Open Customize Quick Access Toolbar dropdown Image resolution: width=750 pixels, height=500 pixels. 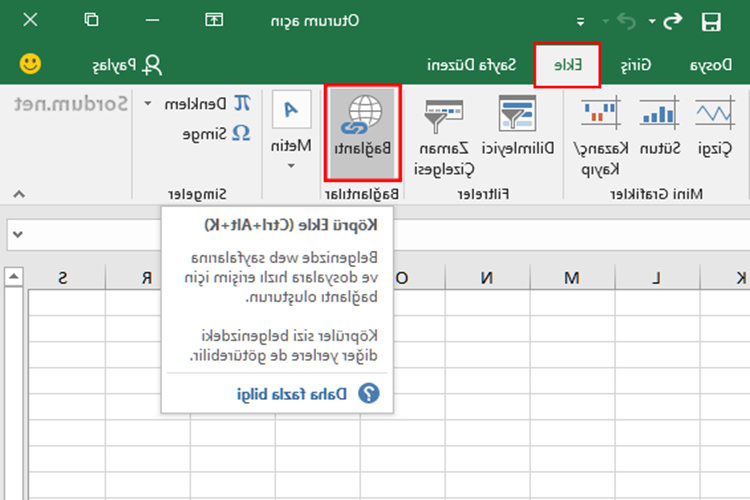(580, 22)
